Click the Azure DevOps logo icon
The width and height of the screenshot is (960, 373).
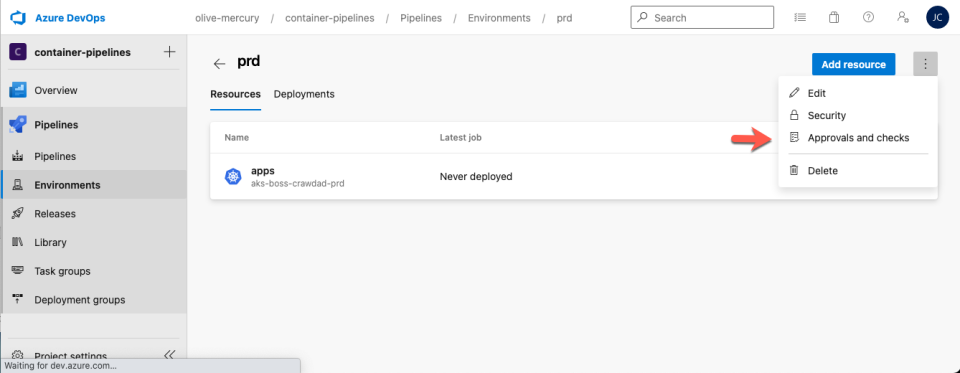(17, 18)
